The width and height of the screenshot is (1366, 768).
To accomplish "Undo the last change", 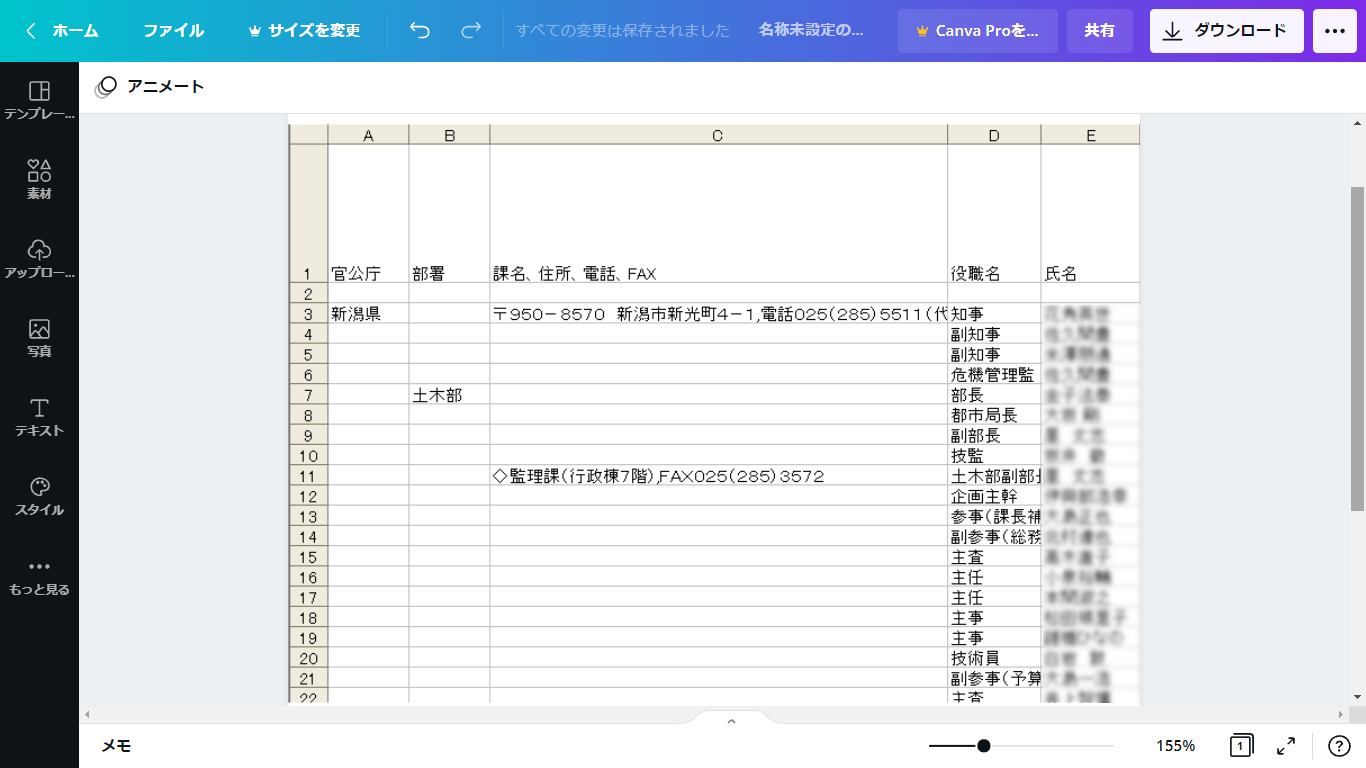I will click(420, 31).
